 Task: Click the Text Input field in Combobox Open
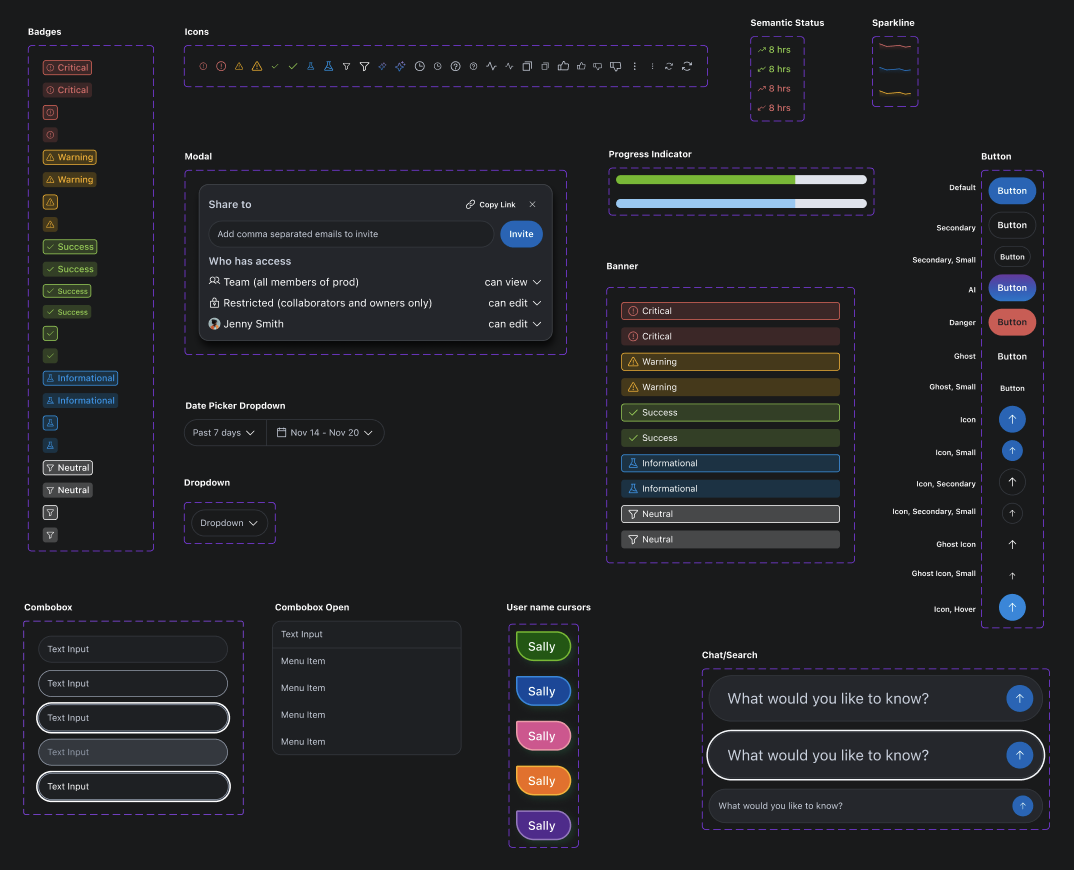pyautogui.click(x=366, y=634)
